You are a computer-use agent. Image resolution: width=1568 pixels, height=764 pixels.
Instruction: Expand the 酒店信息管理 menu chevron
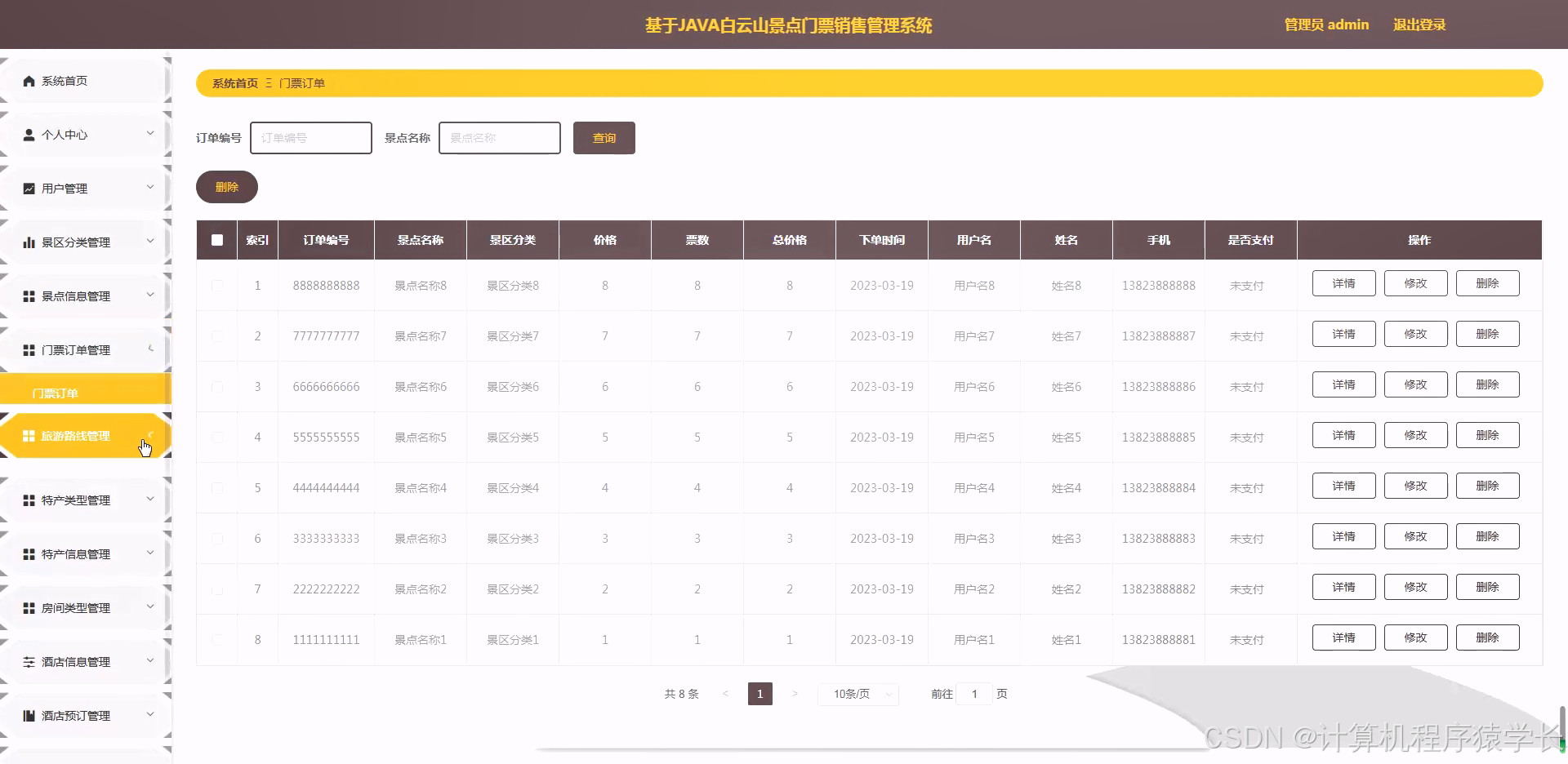[x=150, y=660]
